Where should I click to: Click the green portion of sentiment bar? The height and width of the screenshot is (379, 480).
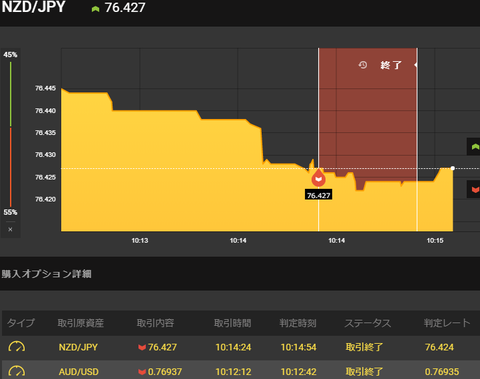pyautogui.click(x=10, y=94)
